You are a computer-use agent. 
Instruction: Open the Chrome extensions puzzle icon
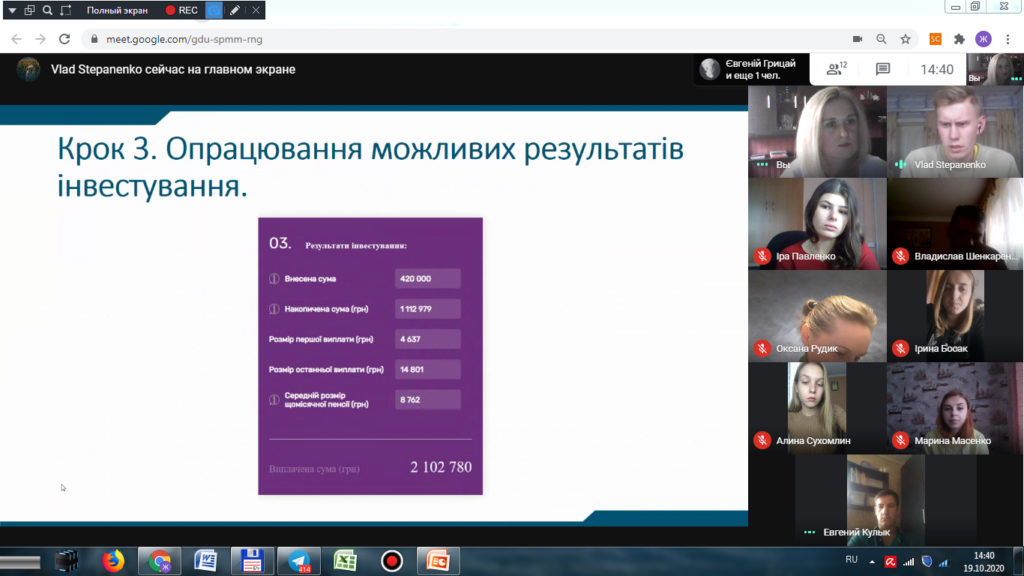[959, 39]
